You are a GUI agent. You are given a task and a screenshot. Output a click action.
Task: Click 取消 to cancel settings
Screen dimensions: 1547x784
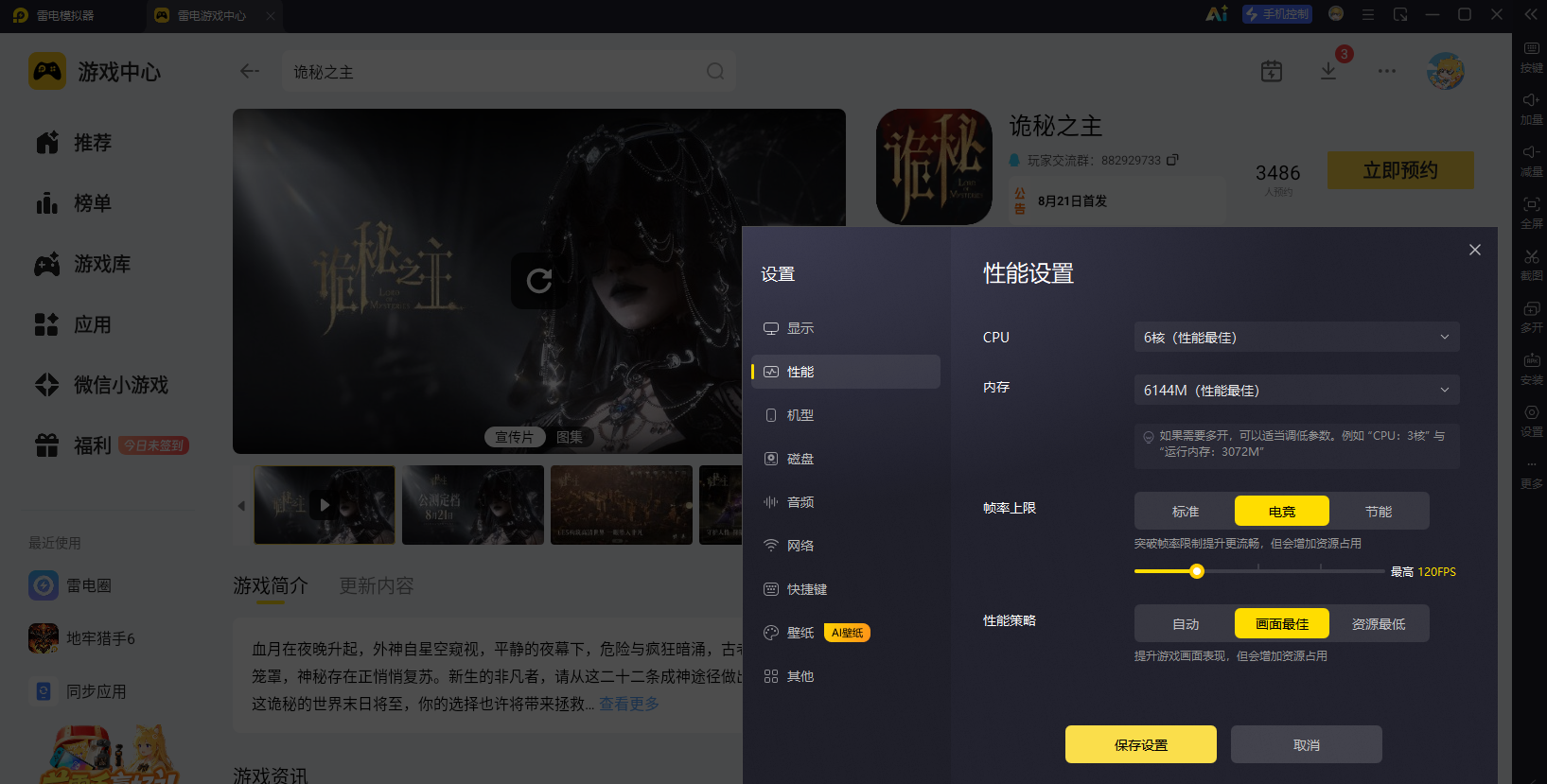tap(1307, 744)
